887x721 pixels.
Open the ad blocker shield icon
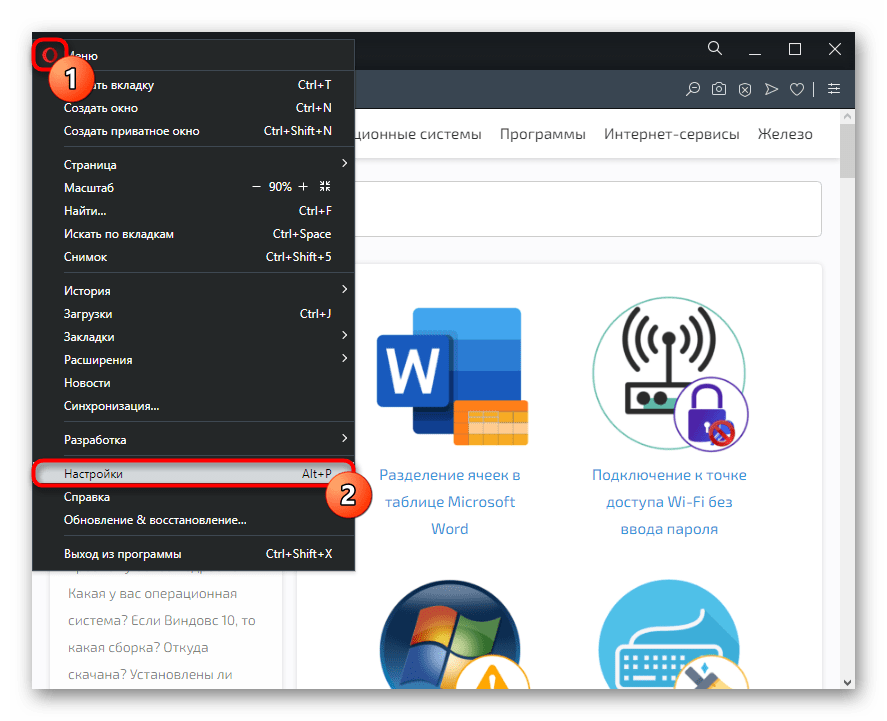744,89
